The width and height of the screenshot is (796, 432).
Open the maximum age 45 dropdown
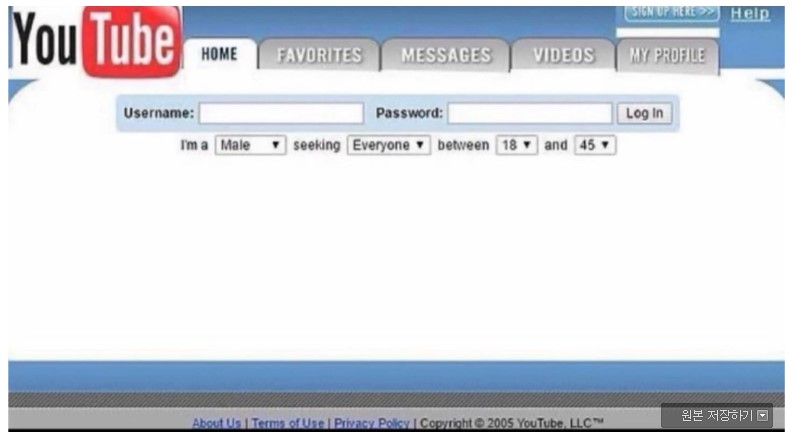pyautogui.click(x=595, y=145)
